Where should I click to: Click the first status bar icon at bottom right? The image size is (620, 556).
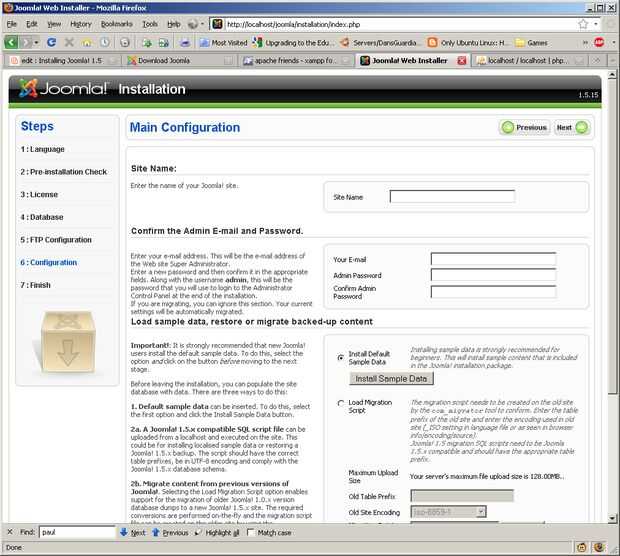[582, 547]
